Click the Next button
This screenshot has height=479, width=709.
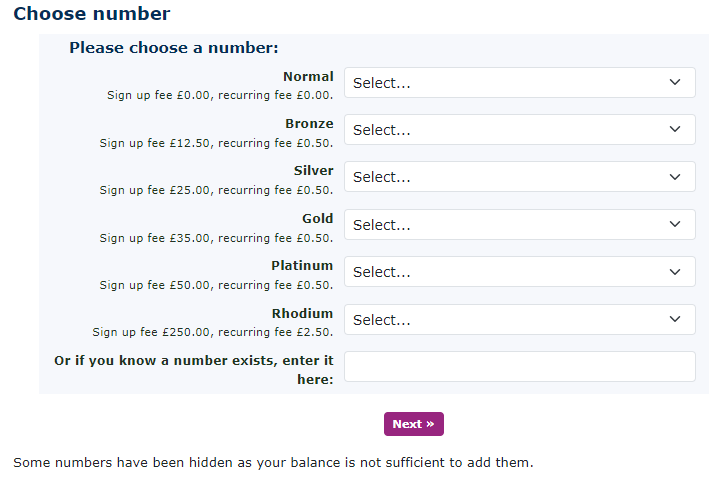click(x=413, y=424)
